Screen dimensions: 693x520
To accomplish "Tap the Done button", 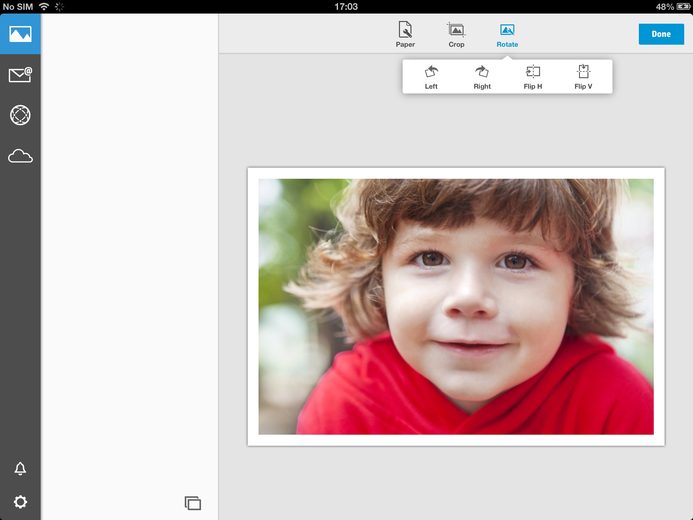I will click(661, 34).
